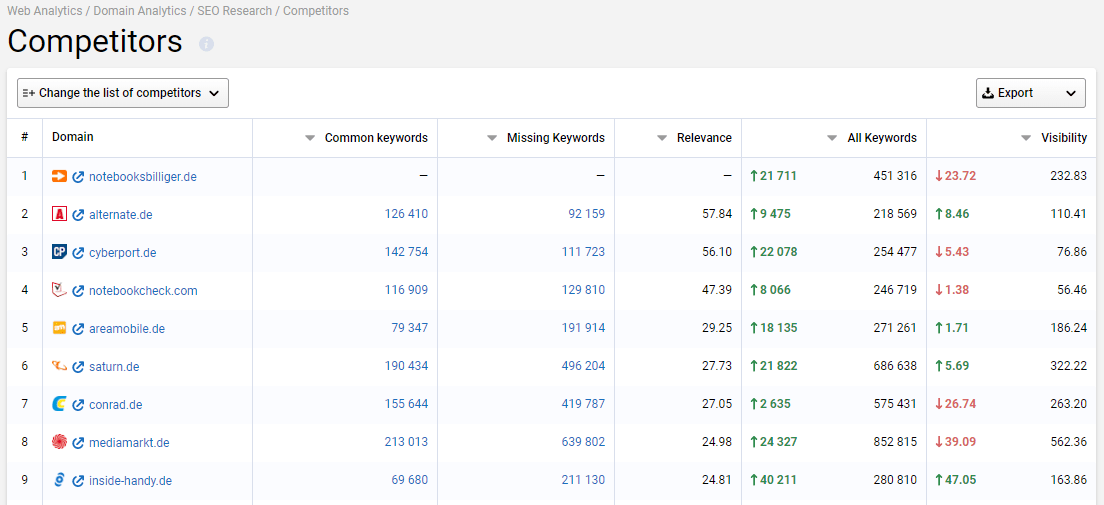Screen dimensions: 1104x505
Task: Open external link icon for areamobile.de
Action: [79, 329]
